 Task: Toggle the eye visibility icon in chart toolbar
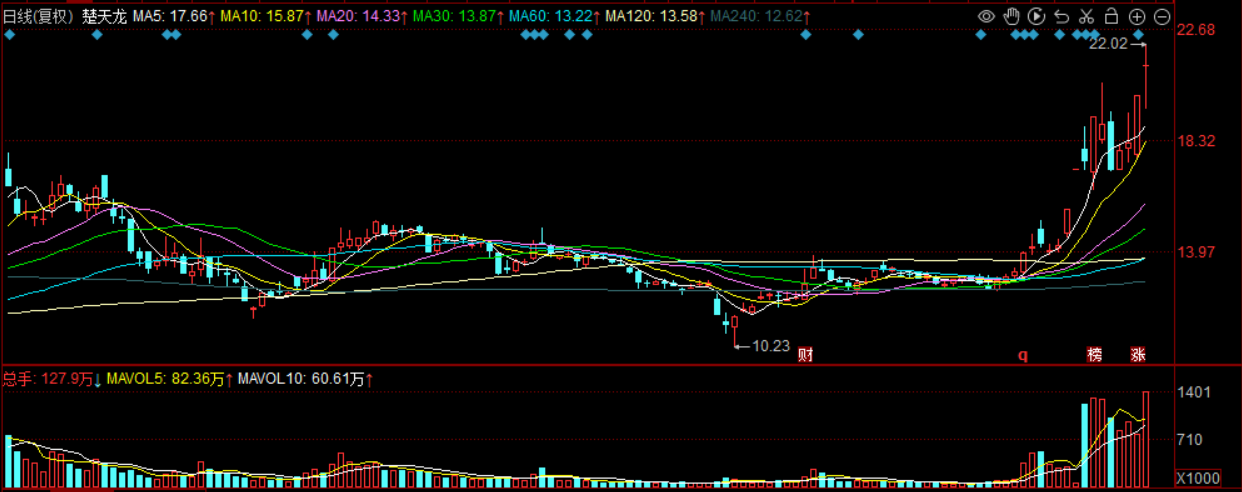point(986,16)
